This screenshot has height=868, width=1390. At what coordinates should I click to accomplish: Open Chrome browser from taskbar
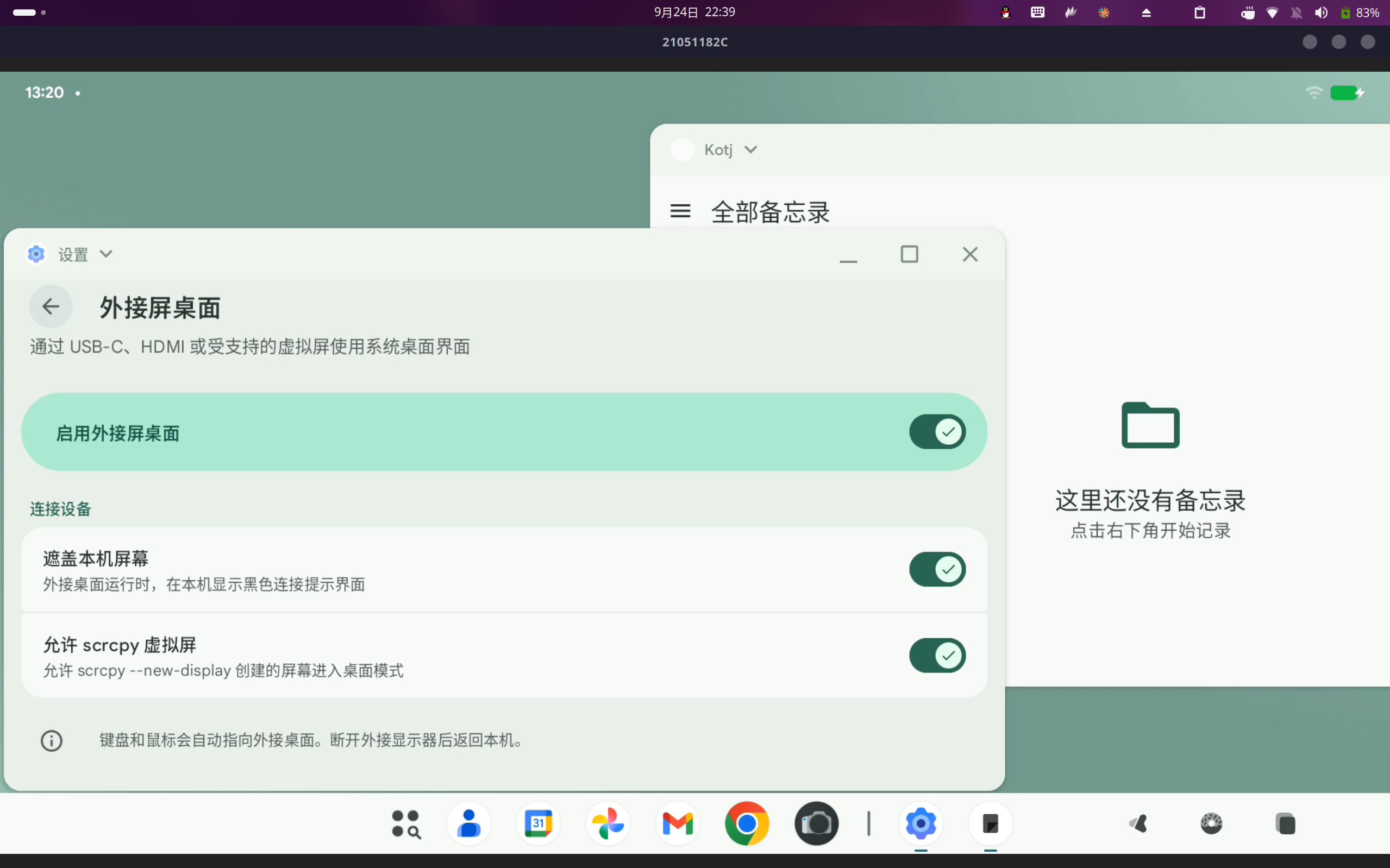coord(747,824)
